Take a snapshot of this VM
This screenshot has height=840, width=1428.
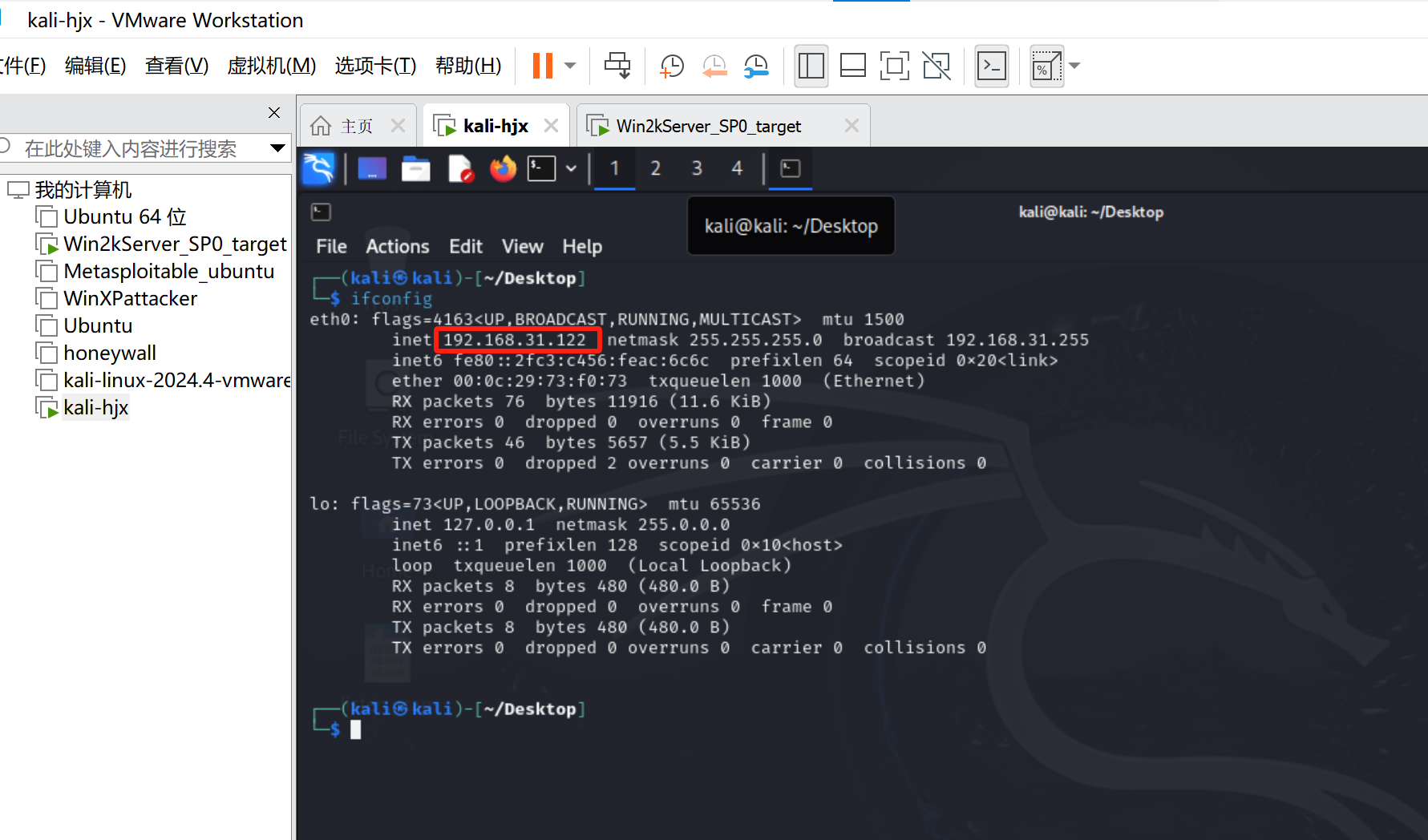671,66
